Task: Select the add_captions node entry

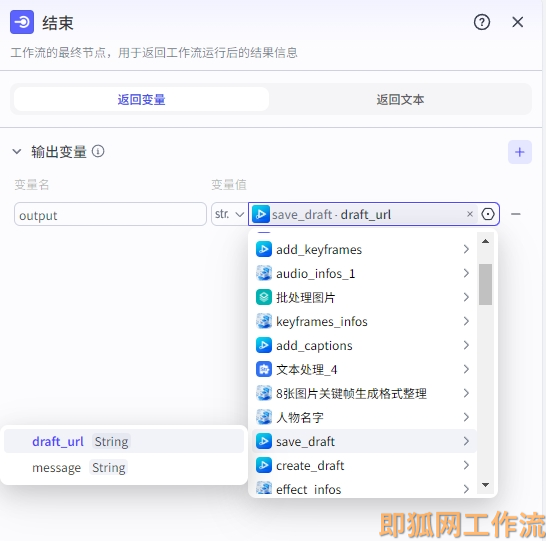Action: click(364, 345)
